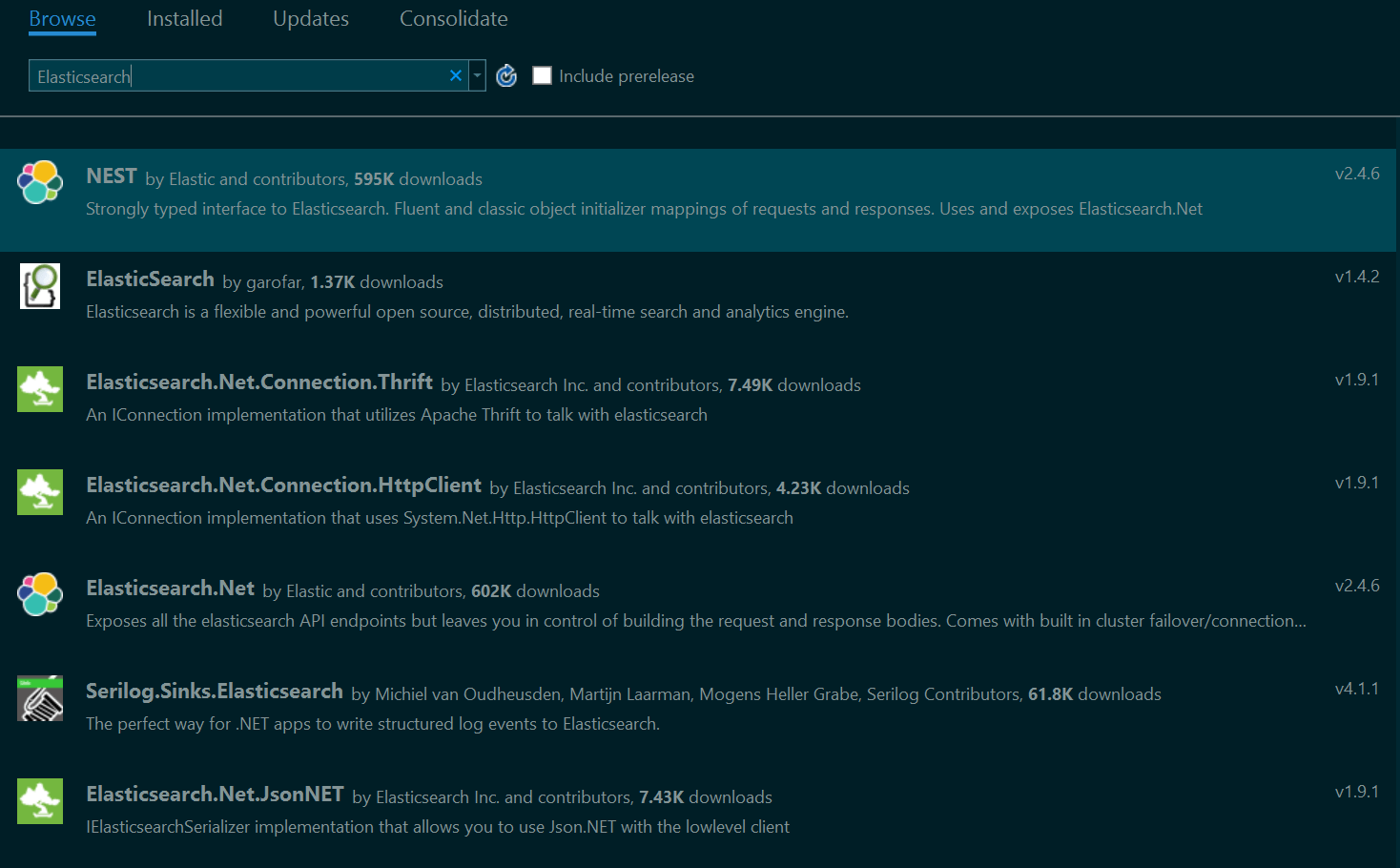Click the Elasticsearch.Net.Connection.Thrift package icon
Viewport: 1400px width, 868px height.
coord(40,389)
